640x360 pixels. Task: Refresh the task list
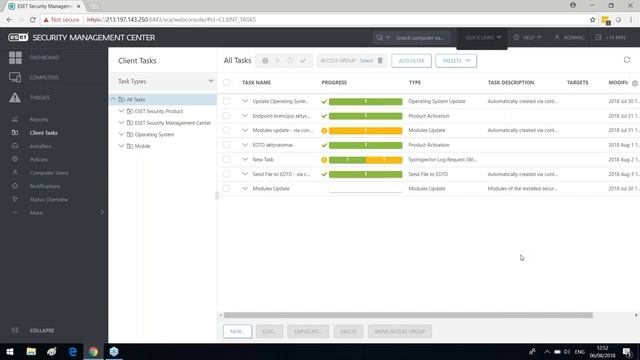point(627,60)
